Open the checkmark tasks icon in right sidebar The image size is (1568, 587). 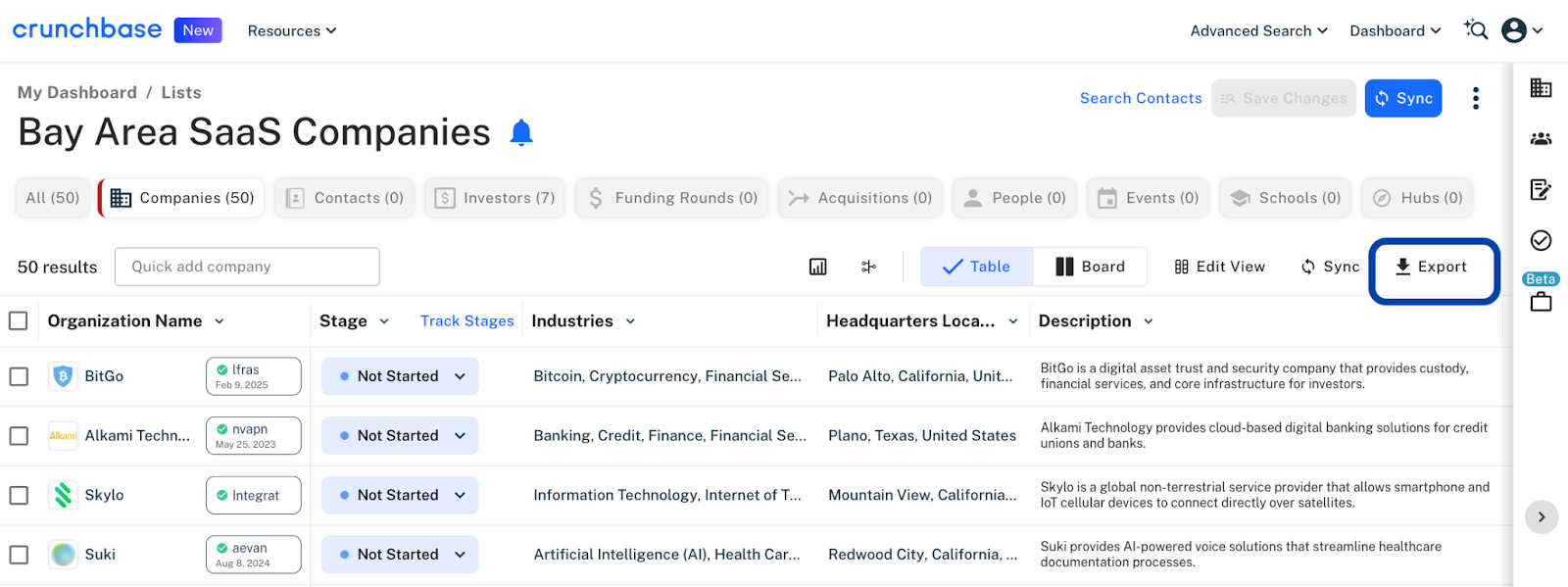(1541, 240)
